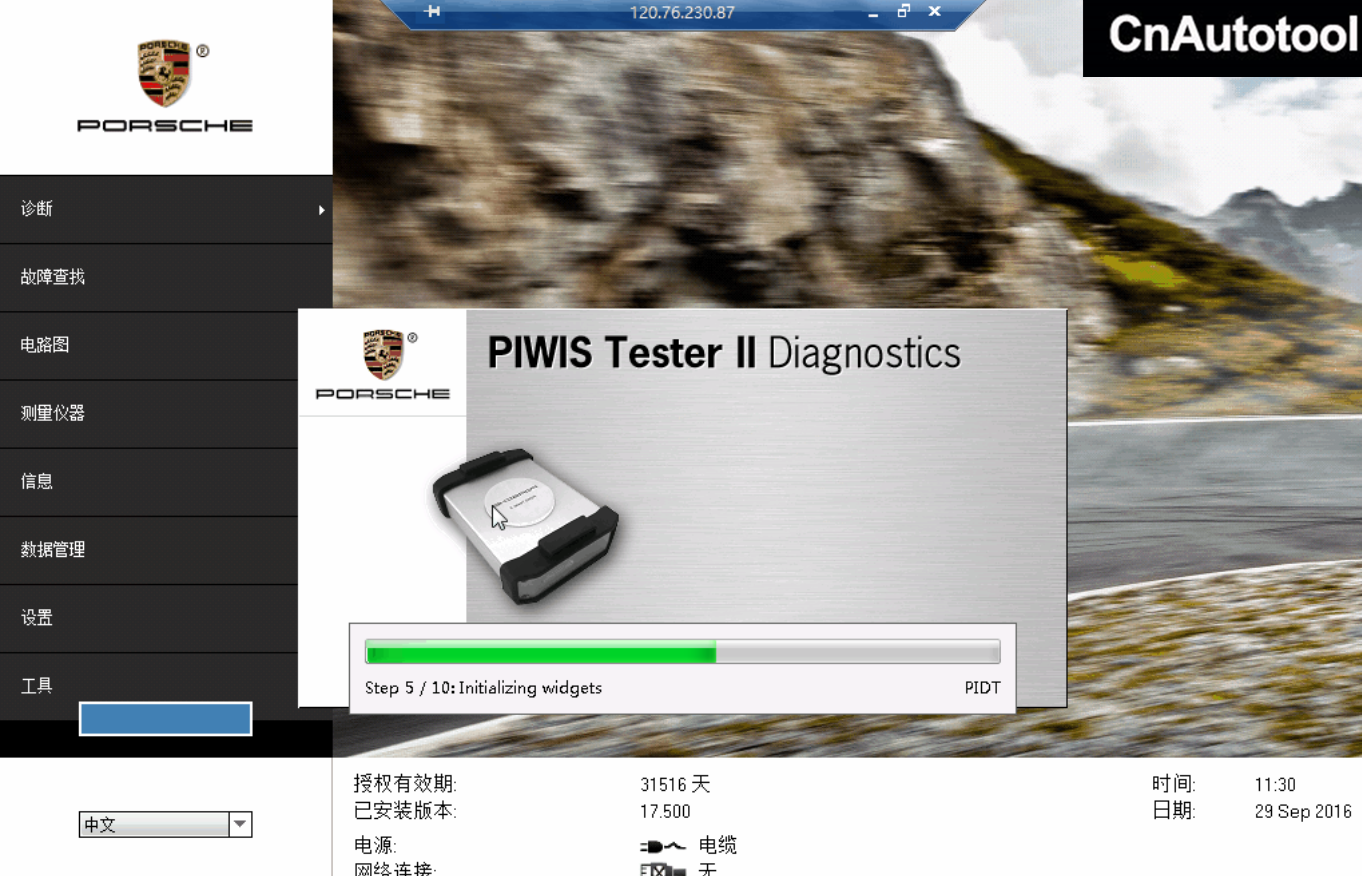Click the power cable plug icon
The height and width of the screenshot is (876, 1362).
coord(662,847)
